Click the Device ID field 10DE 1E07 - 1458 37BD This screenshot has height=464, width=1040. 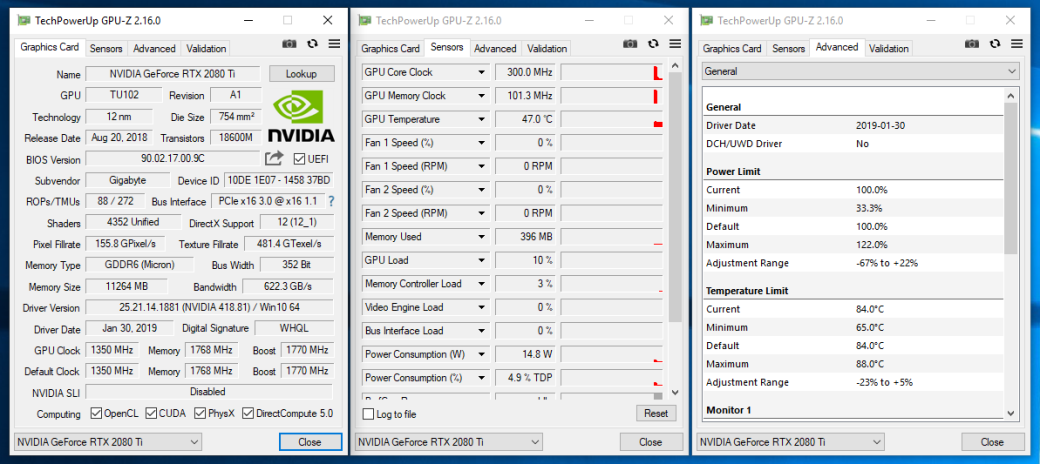(279, 180)
